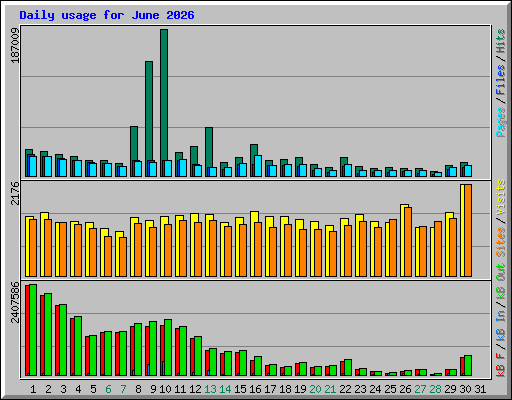512x400 pixels.
Task: Click the middle axis value 2176
Action: click(15, 193)
